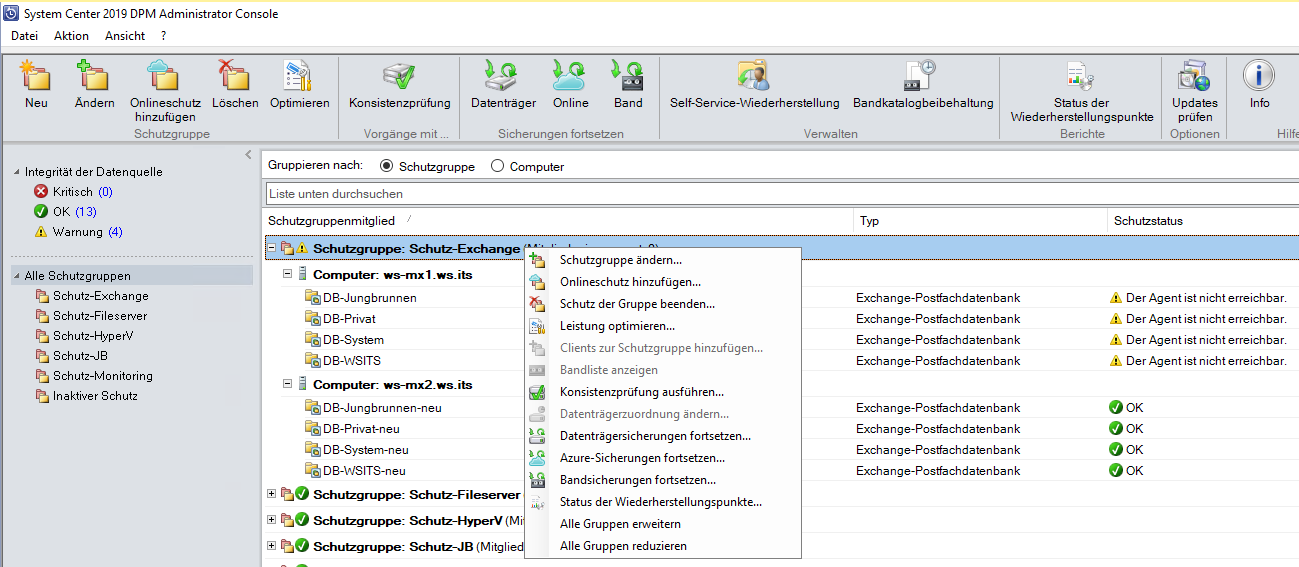This screenshot has height=567, width=1299.
Task: Click the Kritisch (0) count link
Action: point(105,192)
